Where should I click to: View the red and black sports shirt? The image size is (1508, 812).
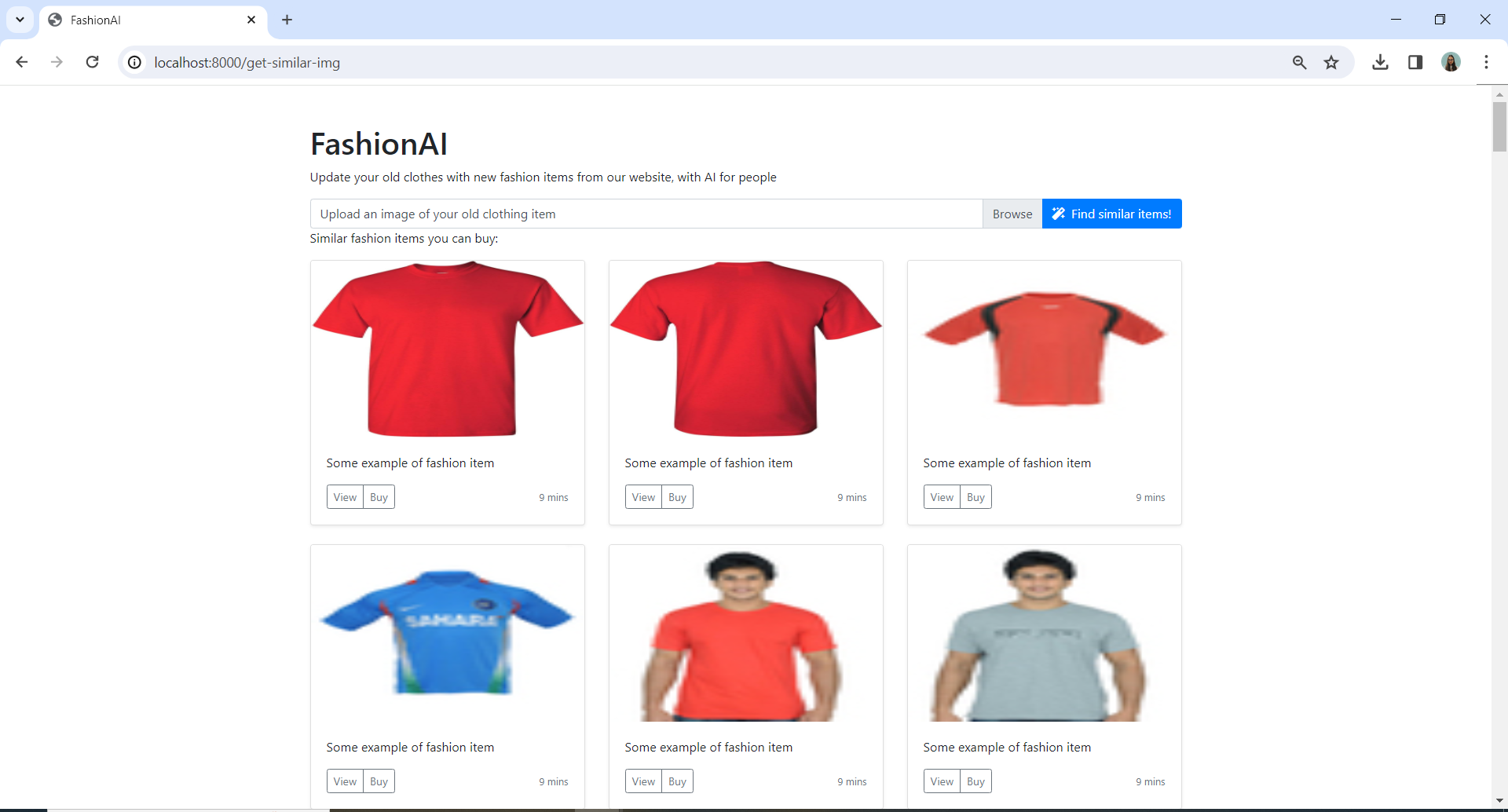942,497
